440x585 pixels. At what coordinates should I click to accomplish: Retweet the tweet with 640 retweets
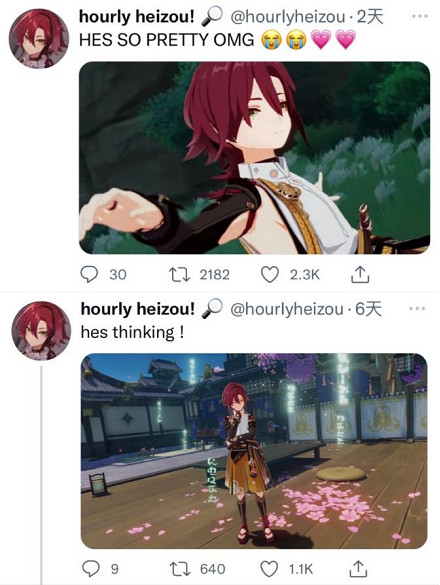180,569
